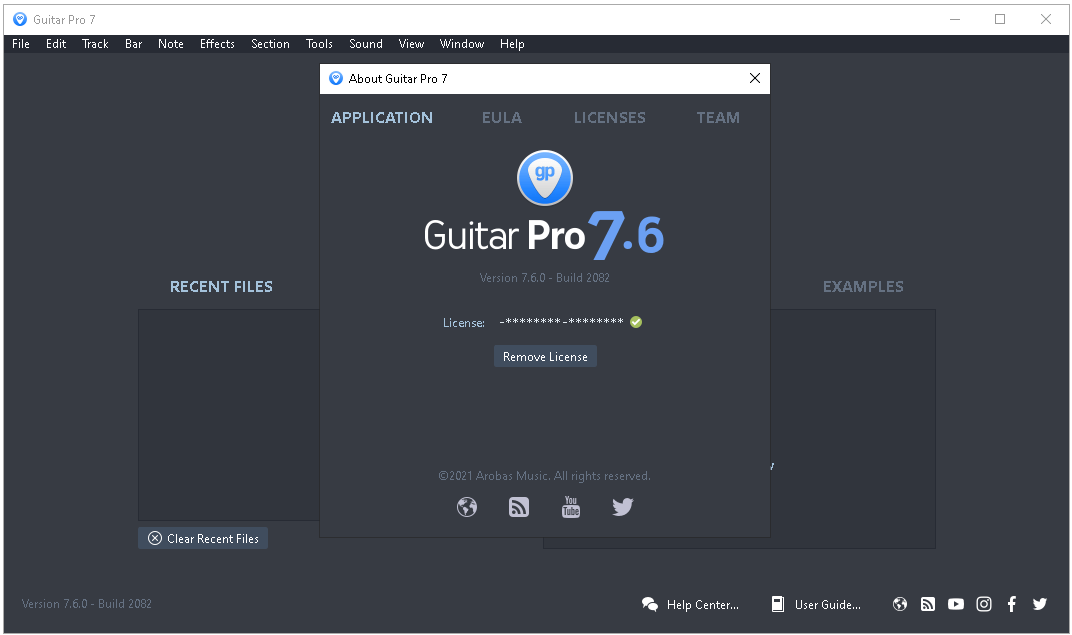The image size is (1072, 635).
Task: Maximize the Guitar Pro 7 window
Action: [x=1000, y=19]
